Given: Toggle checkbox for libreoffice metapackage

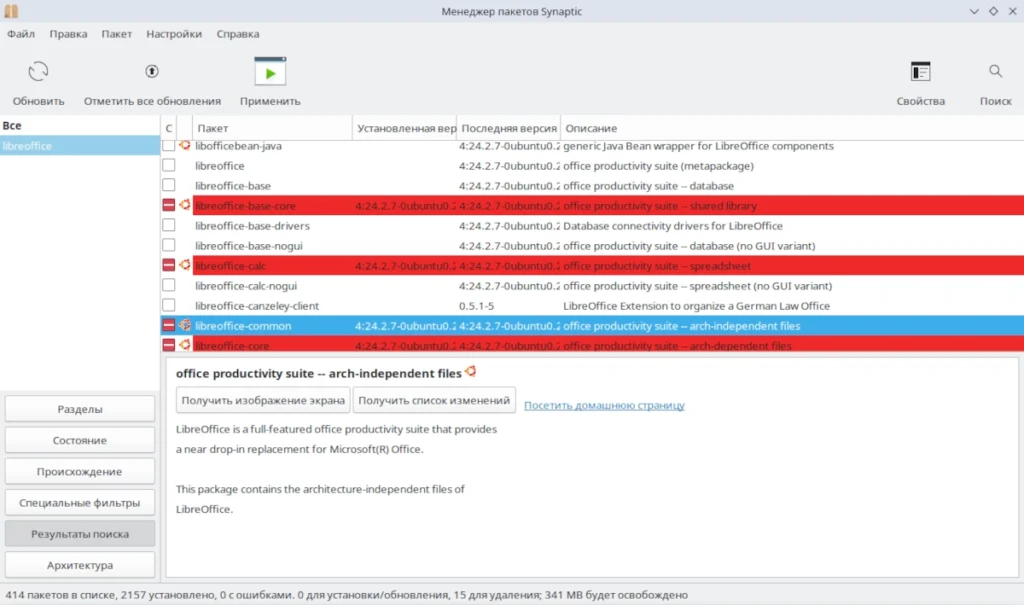Looking at the screenshot, I should pos(168,165).
